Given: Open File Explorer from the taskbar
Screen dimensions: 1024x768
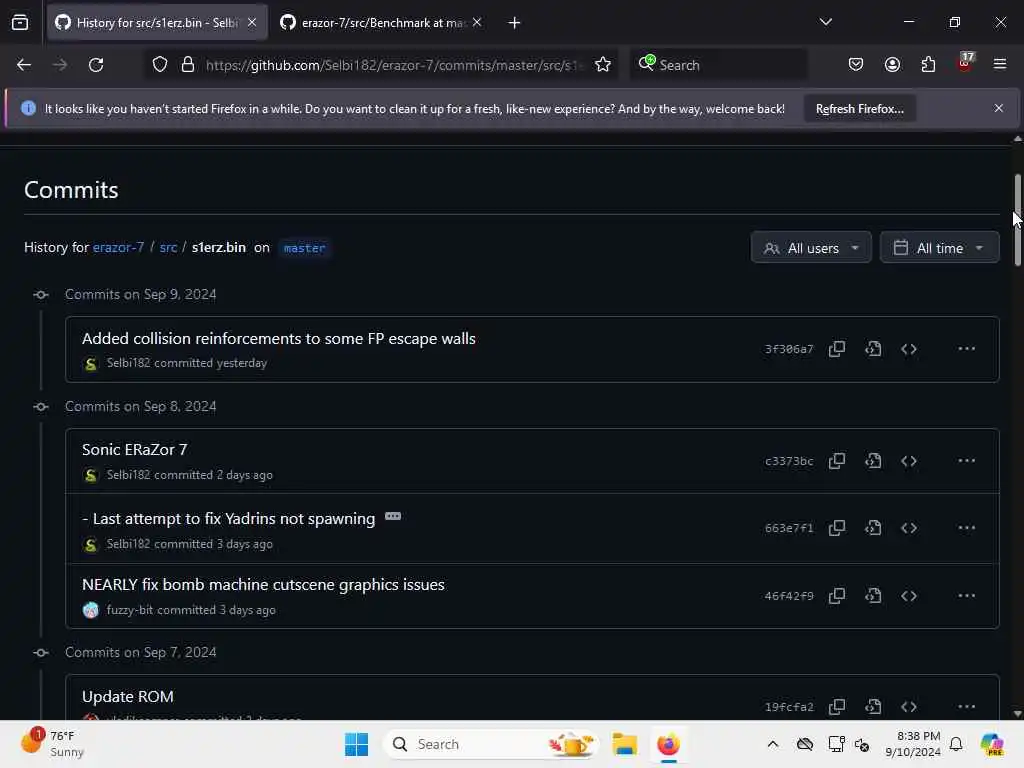Looking at the screenshot, I should click(624, 744).
